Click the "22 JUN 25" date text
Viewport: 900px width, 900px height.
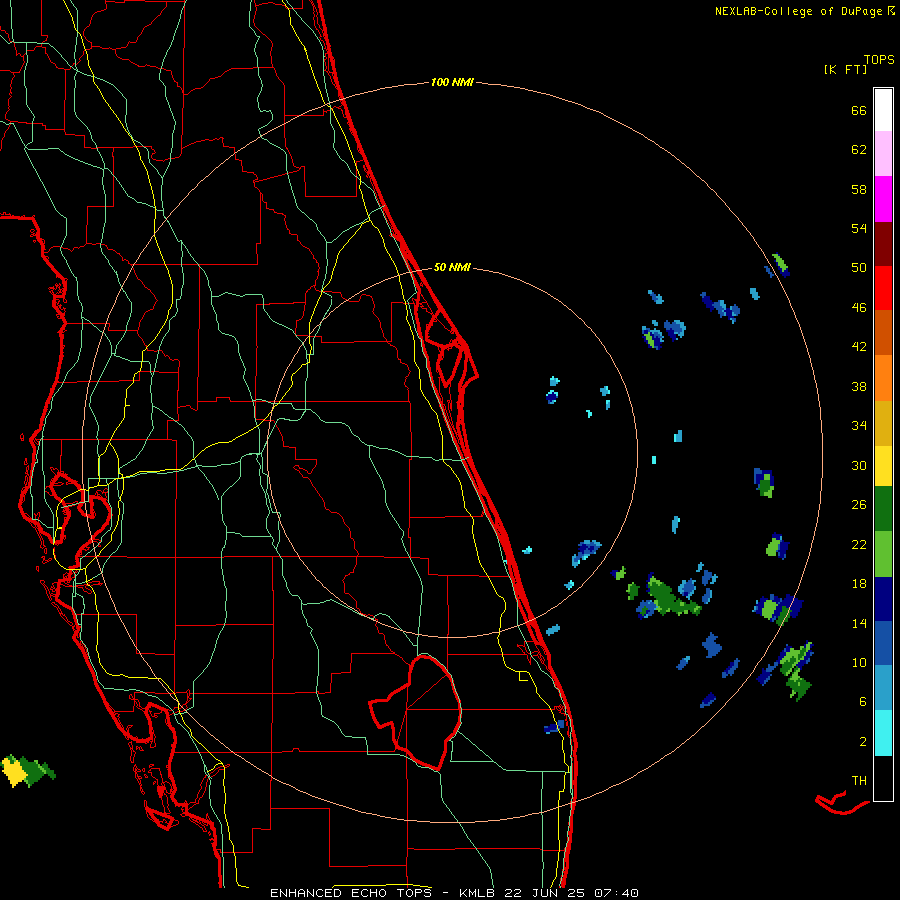(x=546, y=893)
